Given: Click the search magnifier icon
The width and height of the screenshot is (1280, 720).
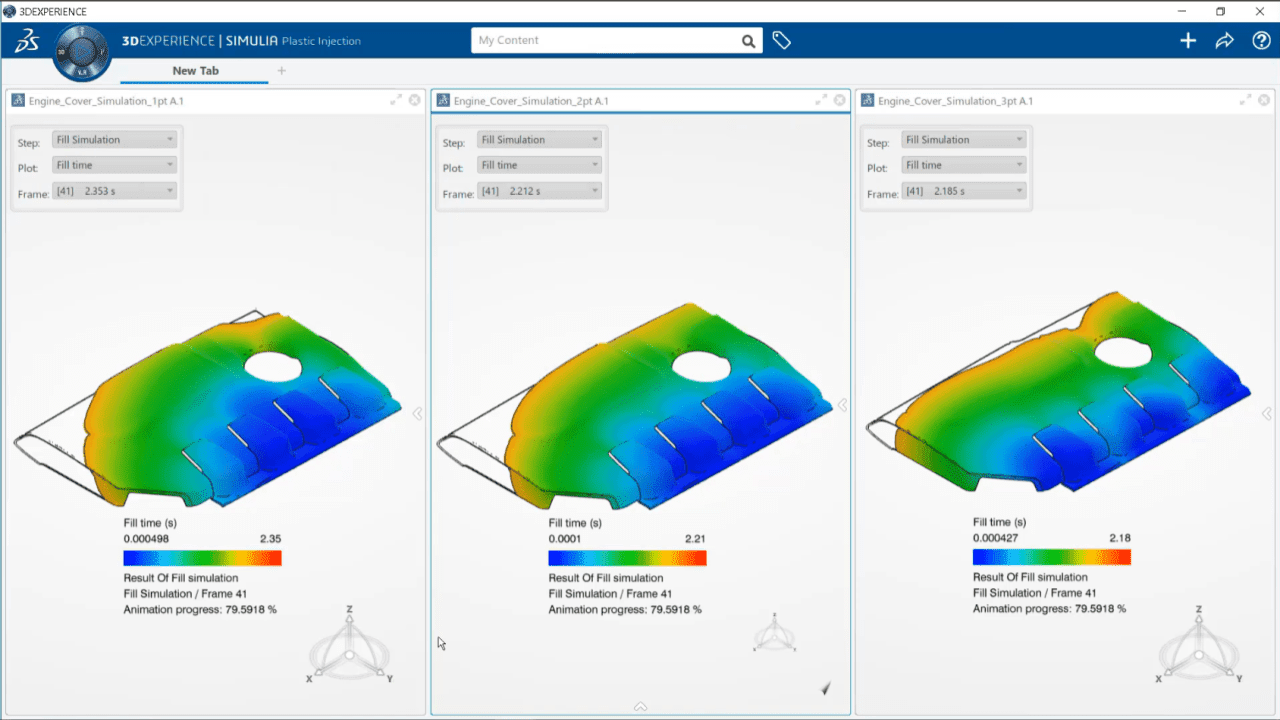Looking at the screenshot, I should pyautogui.click(x=748, y=41).
